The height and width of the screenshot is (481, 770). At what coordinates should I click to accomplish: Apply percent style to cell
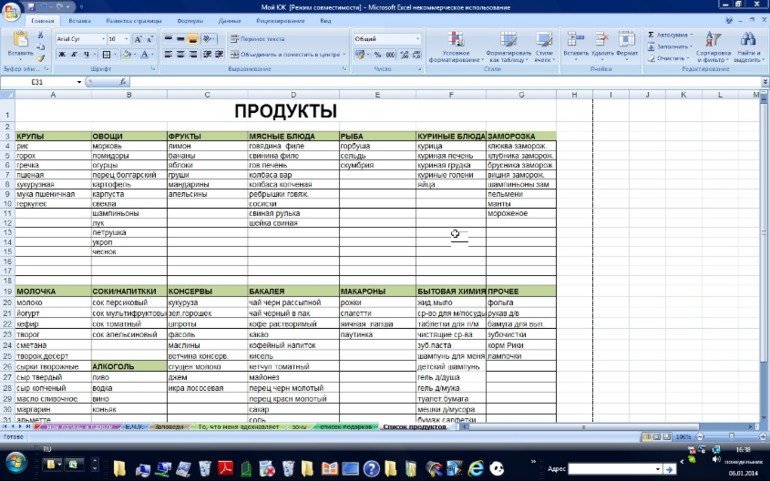click(377, 55)
